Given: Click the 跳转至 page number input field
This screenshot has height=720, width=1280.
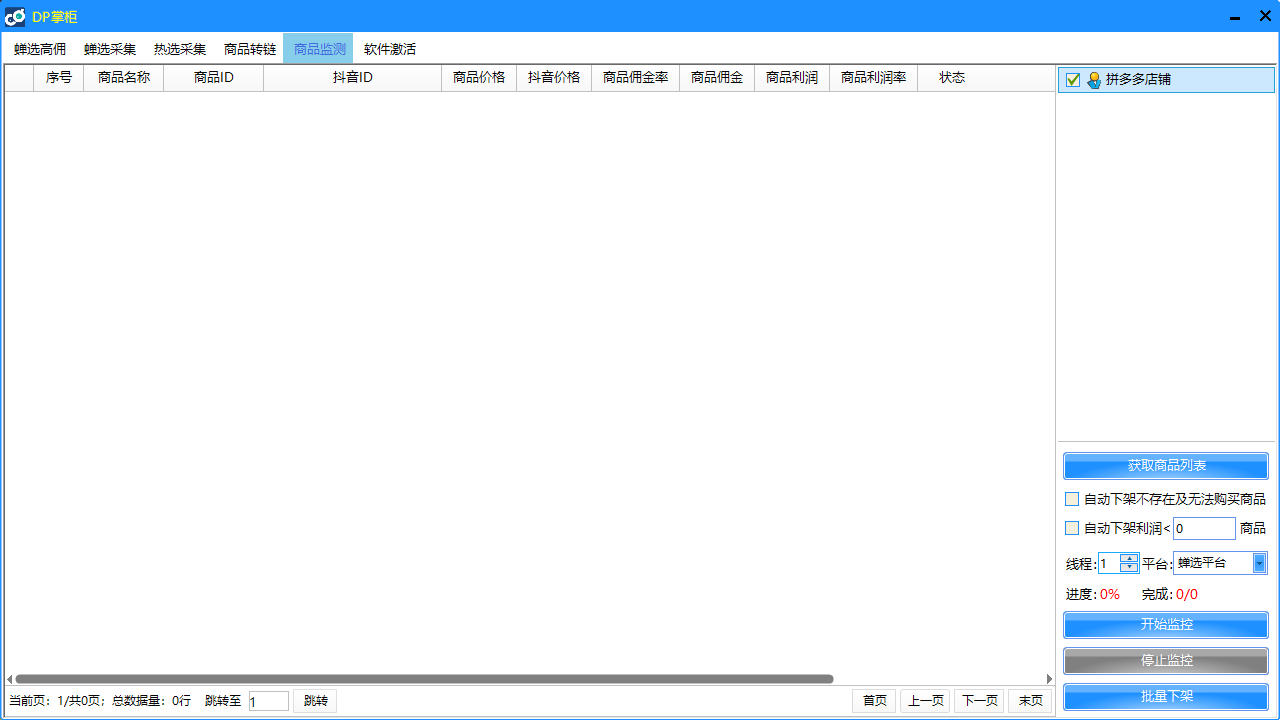Looking at the screenshot, I should [268, 701].
